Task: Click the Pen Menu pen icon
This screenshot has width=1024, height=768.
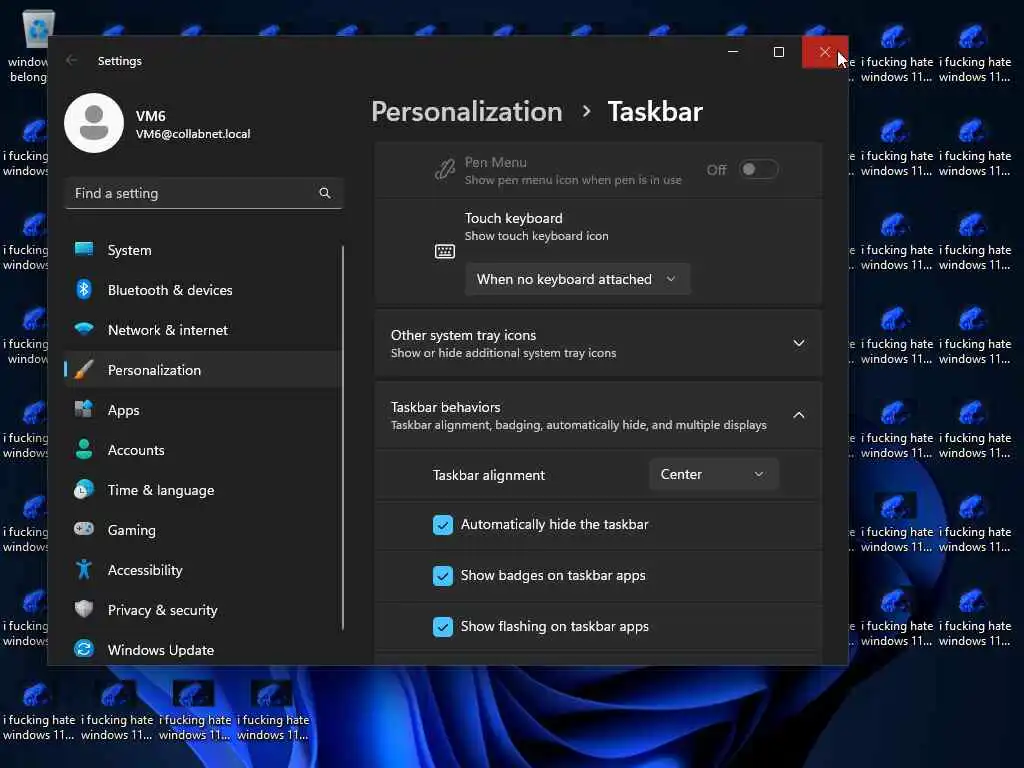Action: (445, 170)
